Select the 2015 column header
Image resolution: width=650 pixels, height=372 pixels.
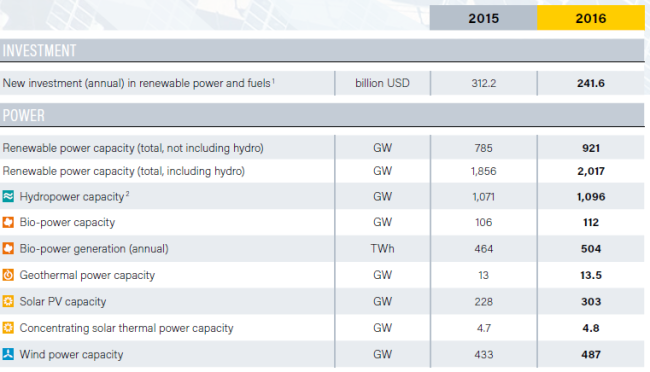point(483,18)
